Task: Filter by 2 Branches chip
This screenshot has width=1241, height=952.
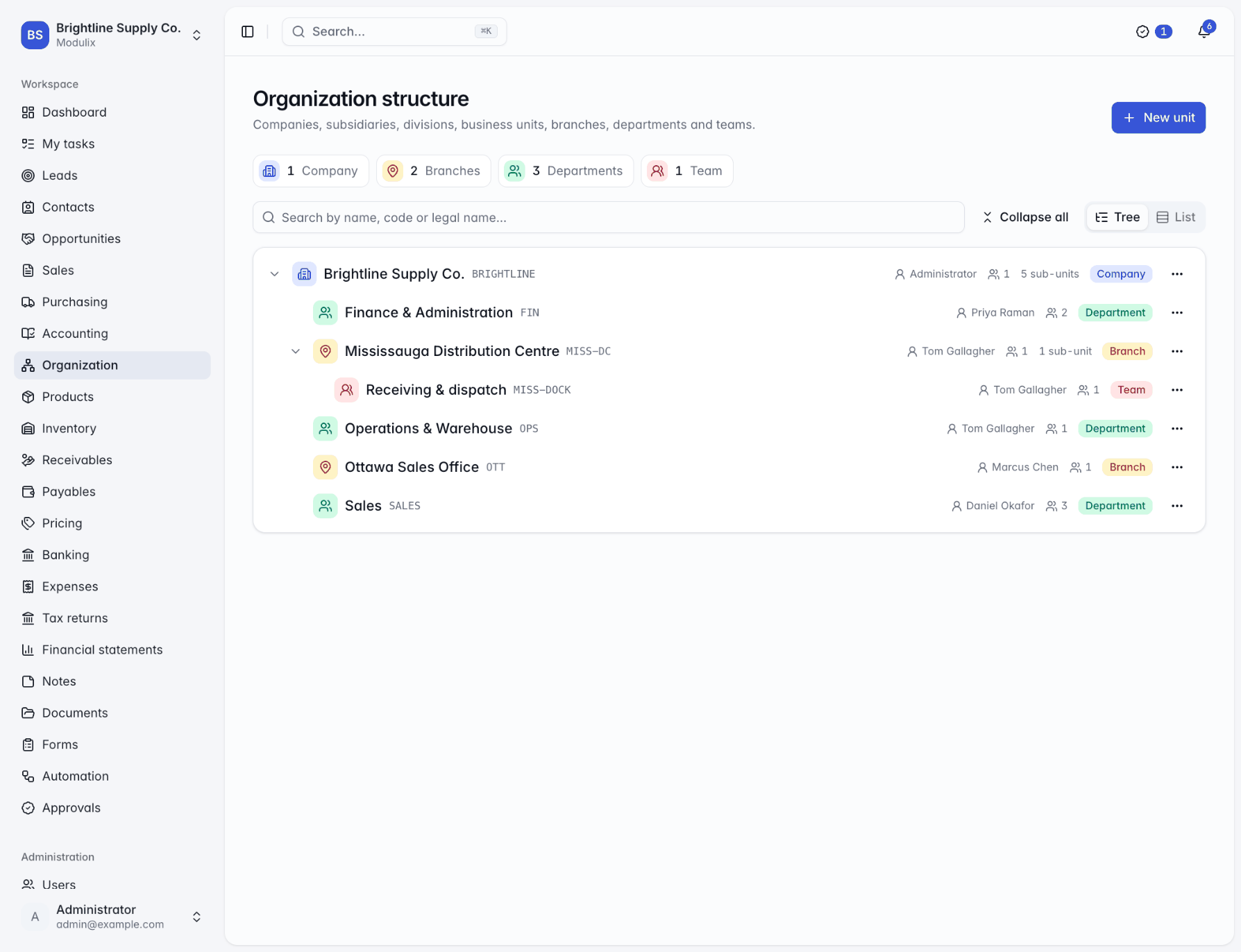Action: tap(433, 171)
